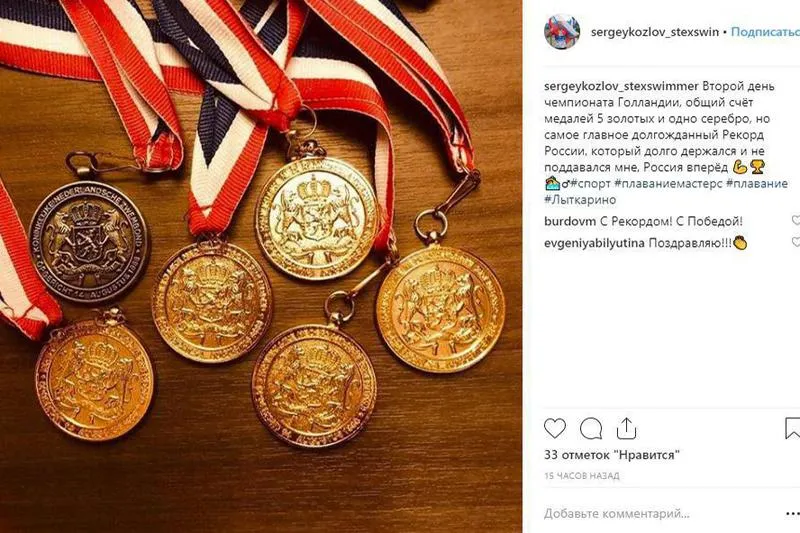Image resolution: width=800 pixels, height=533 pixels.
Task: Visit evgeniyabilyutina commenter profile
Action: (x=594, y=243)
